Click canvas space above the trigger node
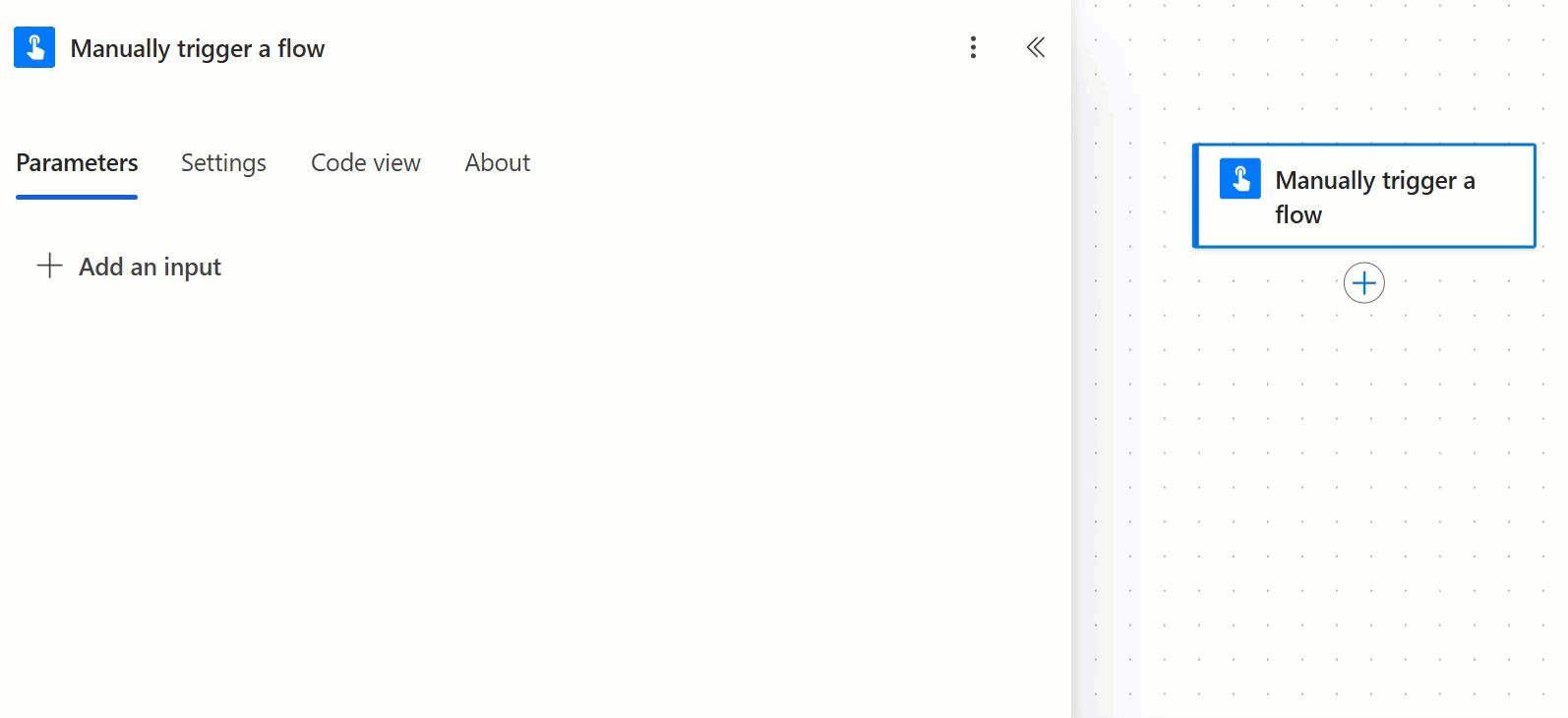The width and height of the screenshot is (1568, 718). click(1363, 69)
